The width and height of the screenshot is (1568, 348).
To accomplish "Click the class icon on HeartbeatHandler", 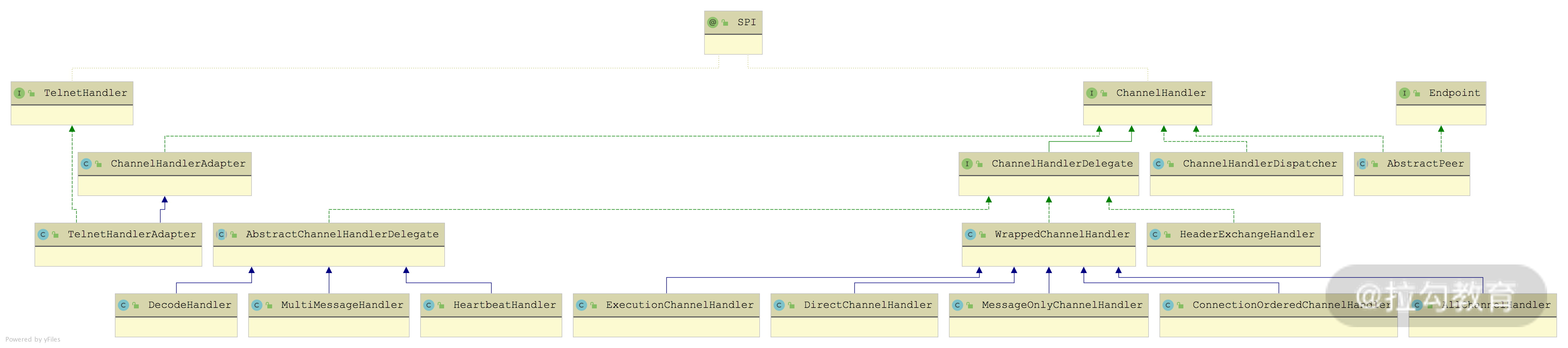I will pos(429,305).
